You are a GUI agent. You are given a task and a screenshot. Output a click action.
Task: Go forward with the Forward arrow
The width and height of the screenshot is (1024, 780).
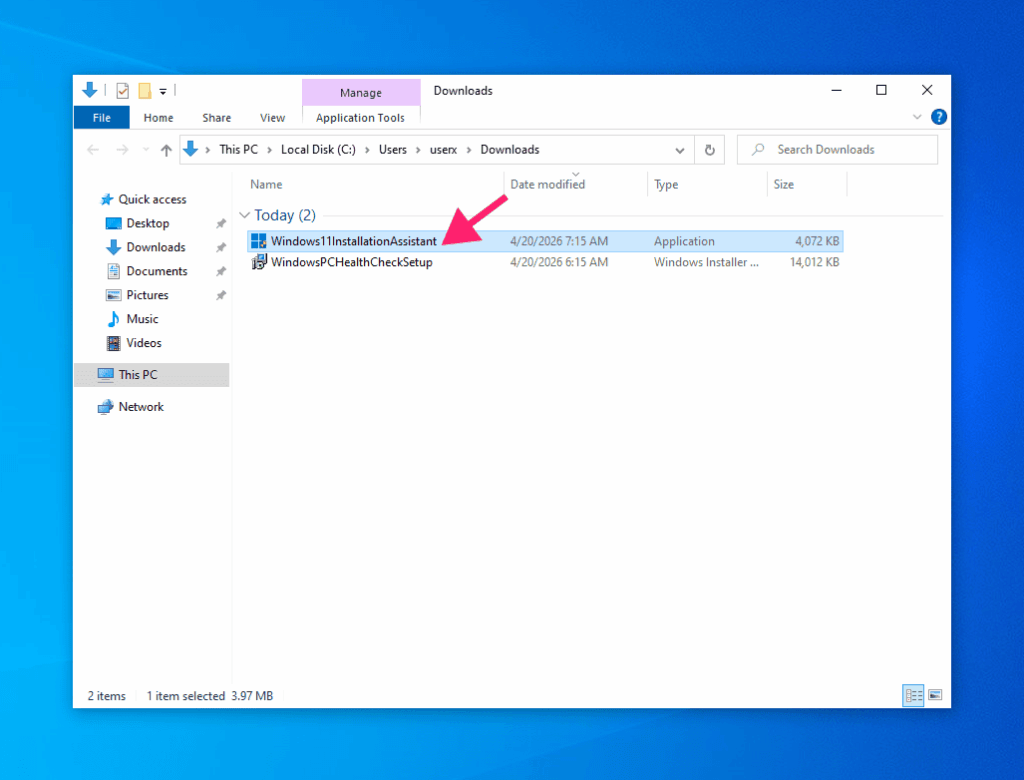pyautogui.click(x=122, y=150)
